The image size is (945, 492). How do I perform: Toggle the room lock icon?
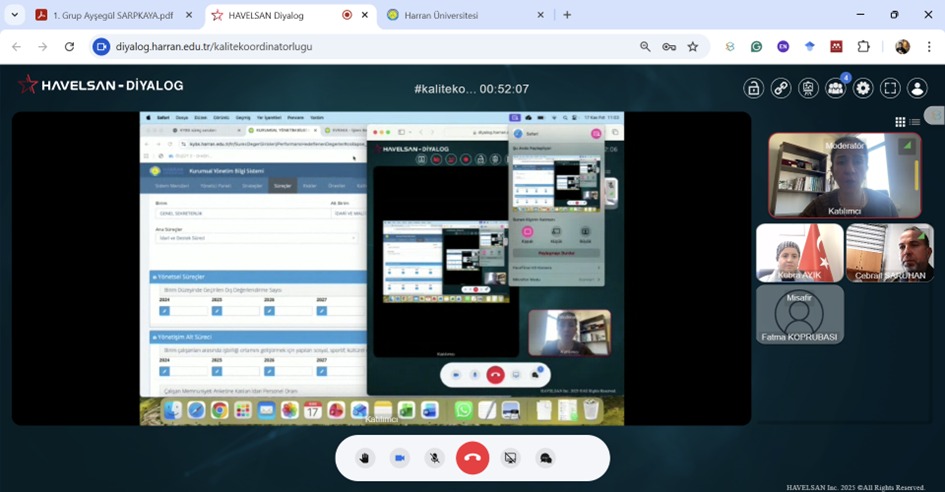point(754,88)
